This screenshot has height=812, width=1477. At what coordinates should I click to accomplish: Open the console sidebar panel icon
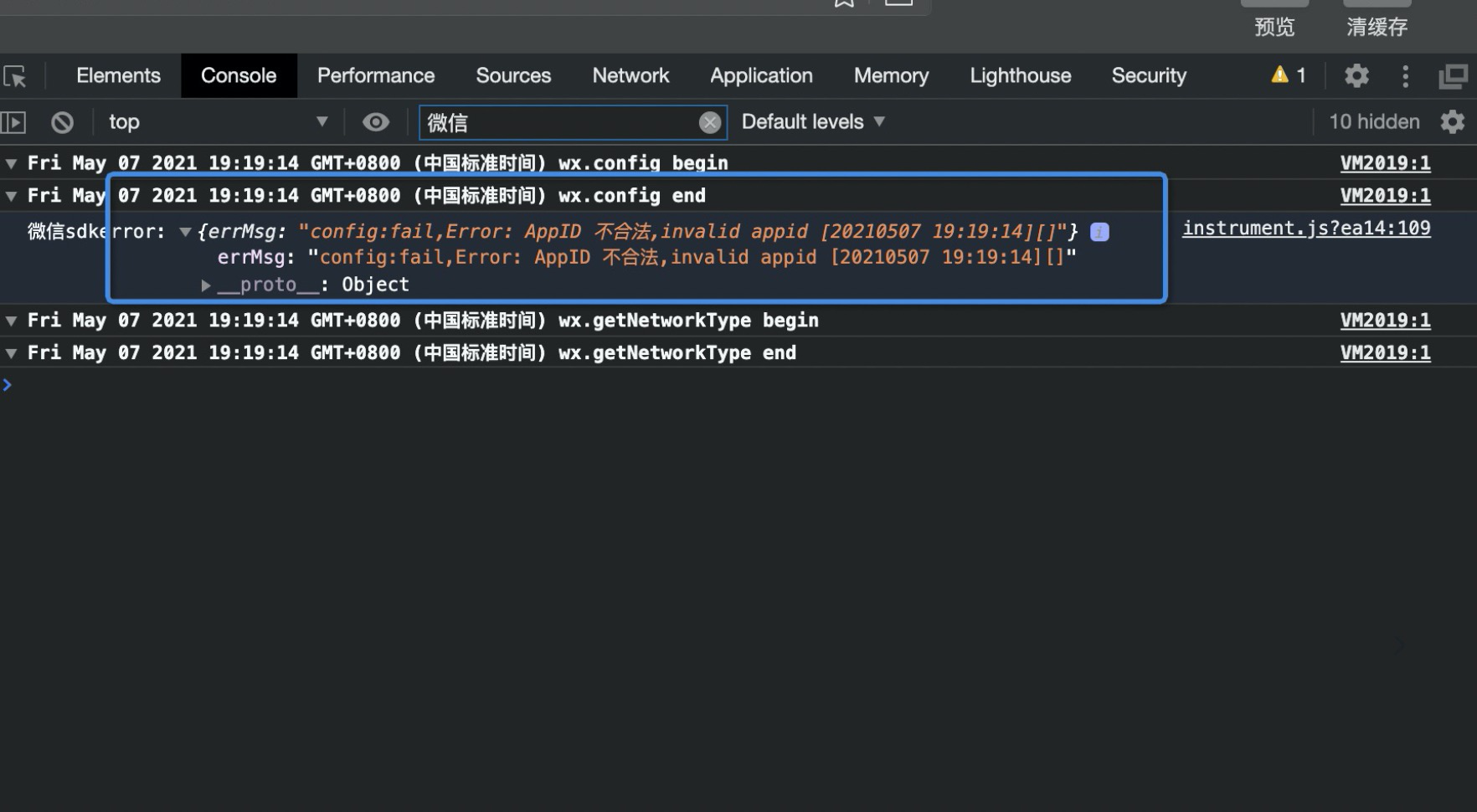pos(13,122)
